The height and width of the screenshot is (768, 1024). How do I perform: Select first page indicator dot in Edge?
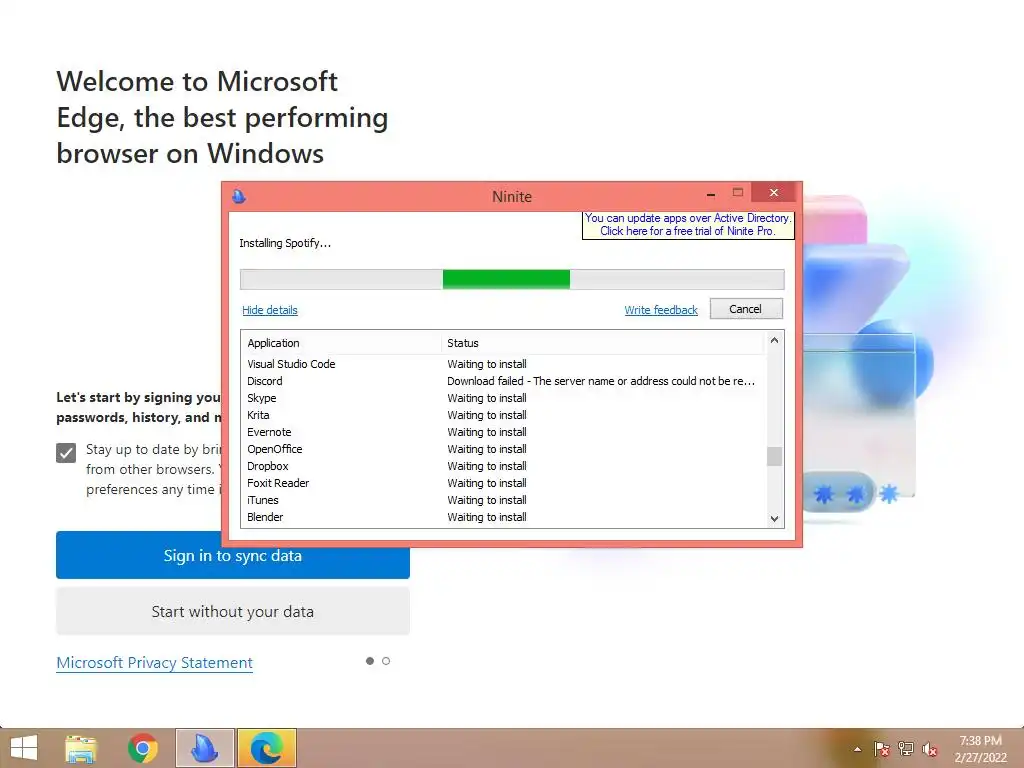(370, 661)
